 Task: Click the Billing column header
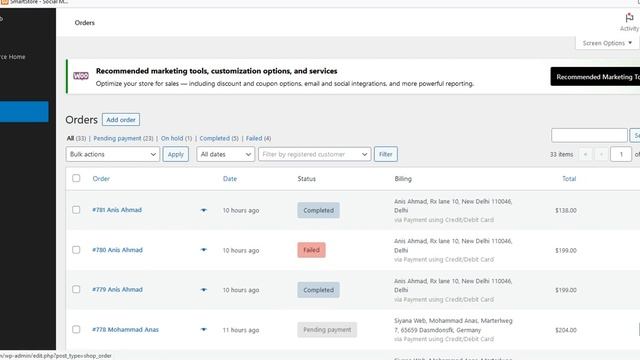(x=403, y=179)
